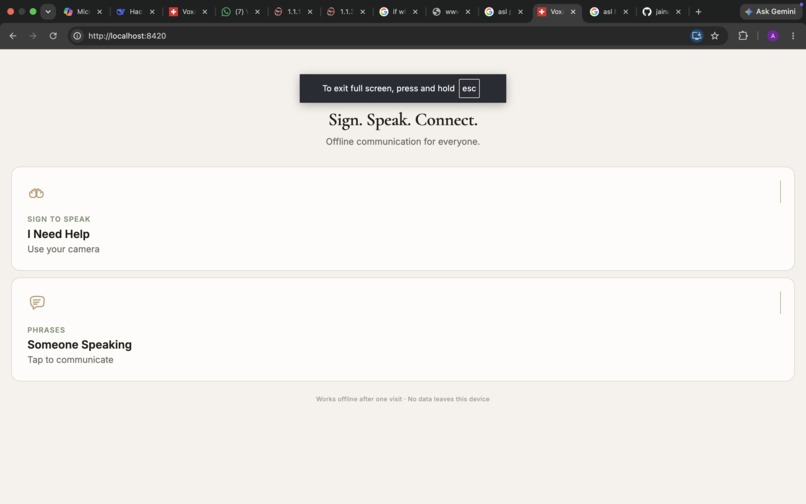806x504 pixels.
Task: Open the Extensions puzzle icon
Action: click(743, 36)
